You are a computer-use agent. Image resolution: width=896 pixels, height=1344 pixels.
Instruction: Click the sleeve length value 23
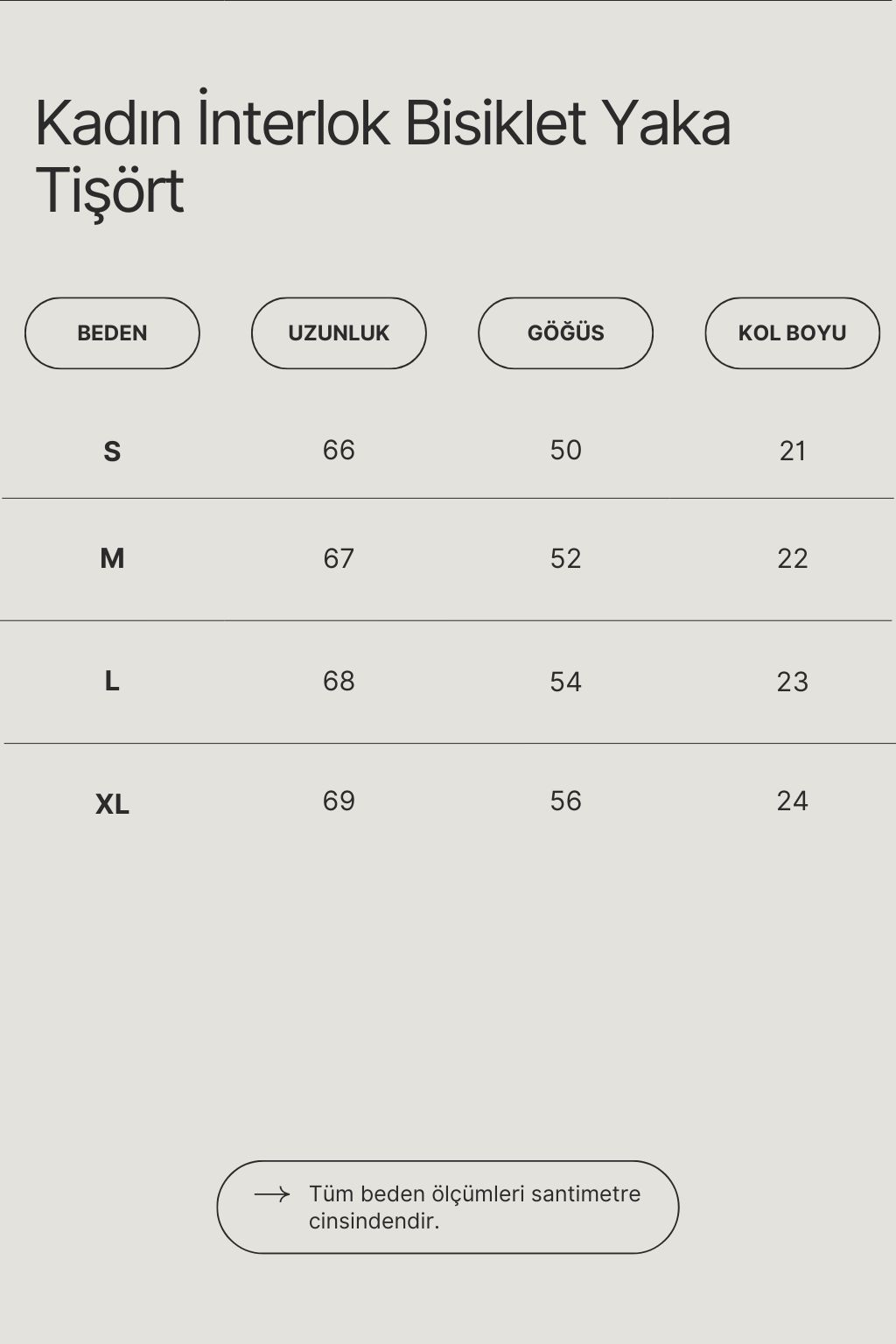792,682
